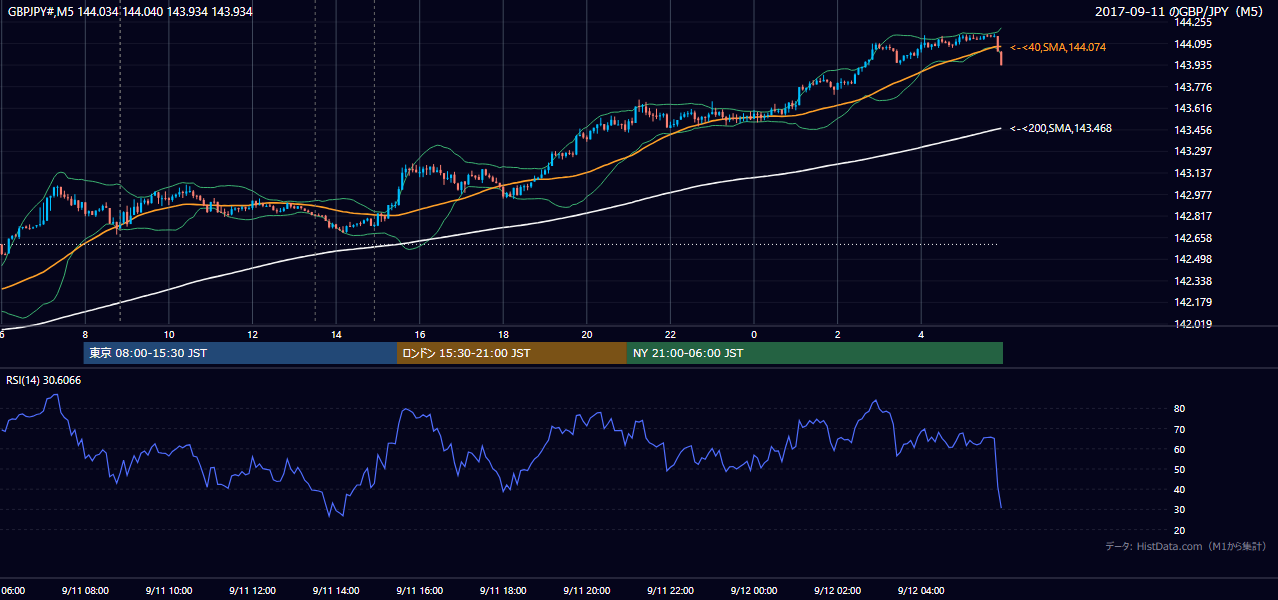Image resolution: width=1278 pixels, height=600 pixels.
Task: Click hour tick 16 on main chart axis
Action: [420, 334]
